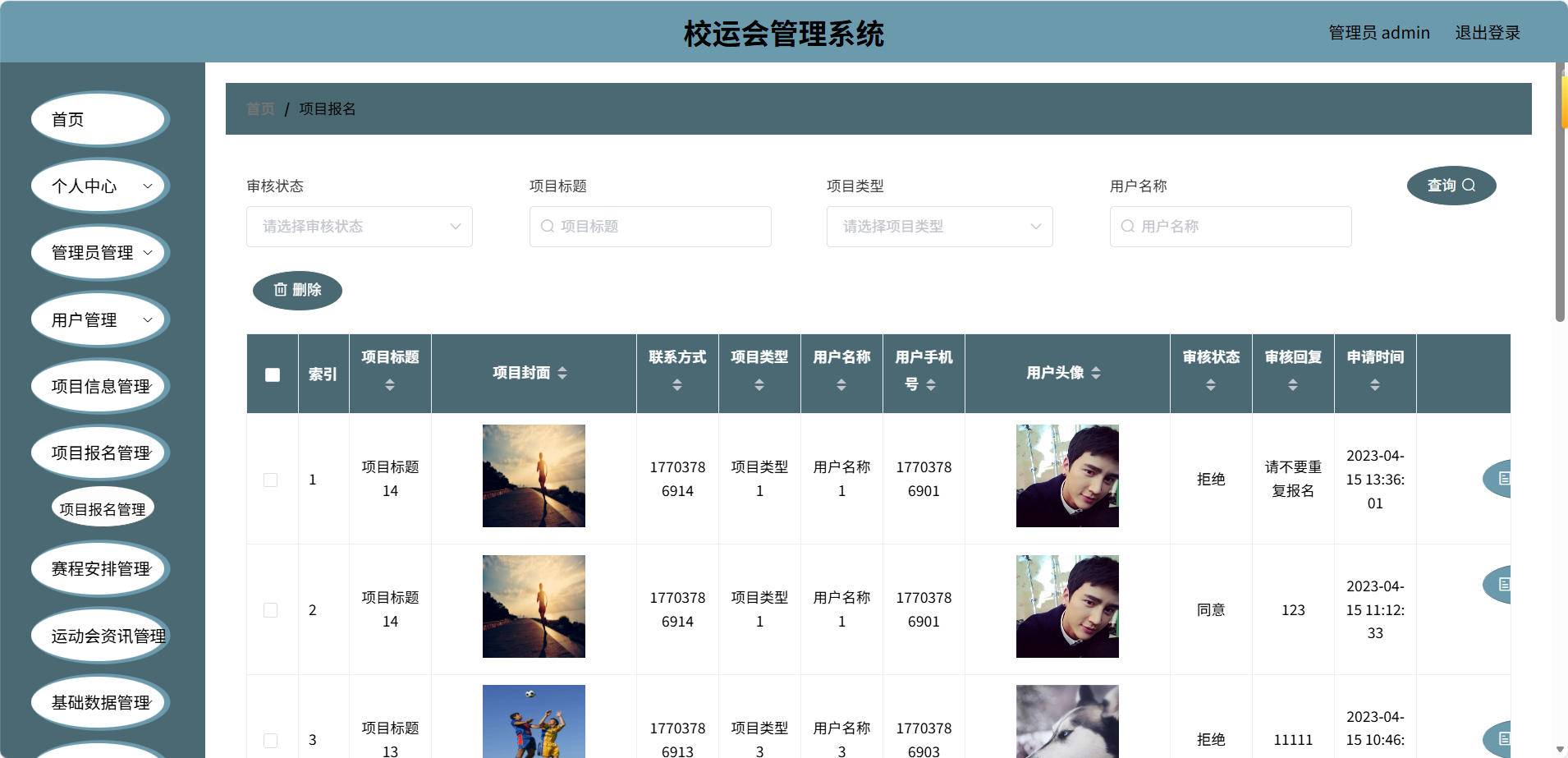Viewport: 1568px width, 758px height.
Task: Open the 审核状态 filter dropdown
Action: point(360,227)
